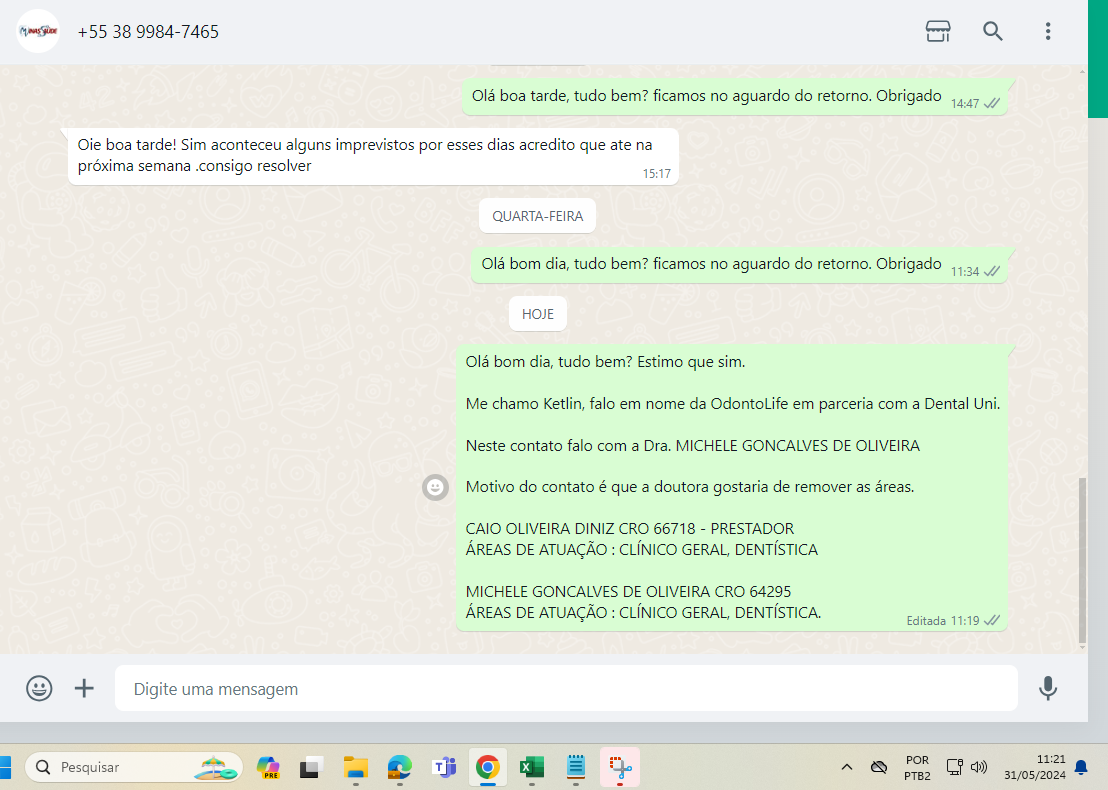Click the 'Editada 11:19' message timestamp
1108x790 pixels.
tap(943, 621)
